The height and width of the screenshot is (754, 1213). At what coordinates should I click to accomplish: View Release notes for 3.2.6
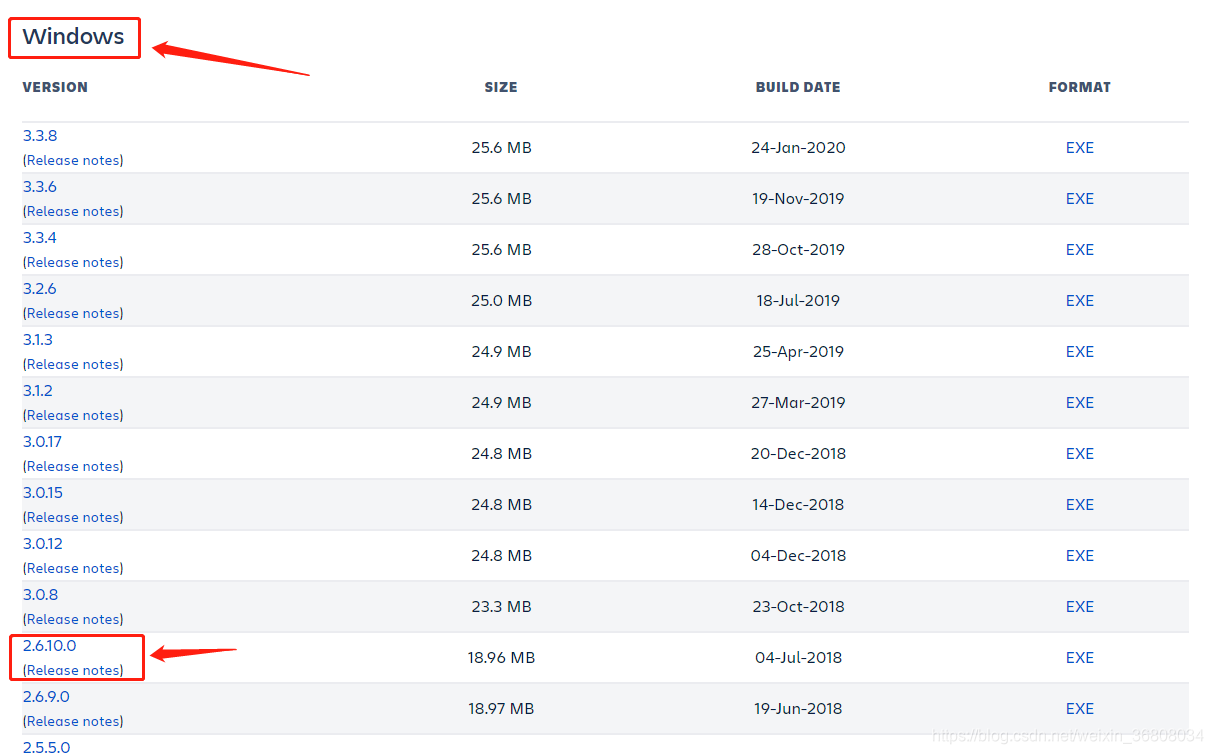[x=73, y=313]
